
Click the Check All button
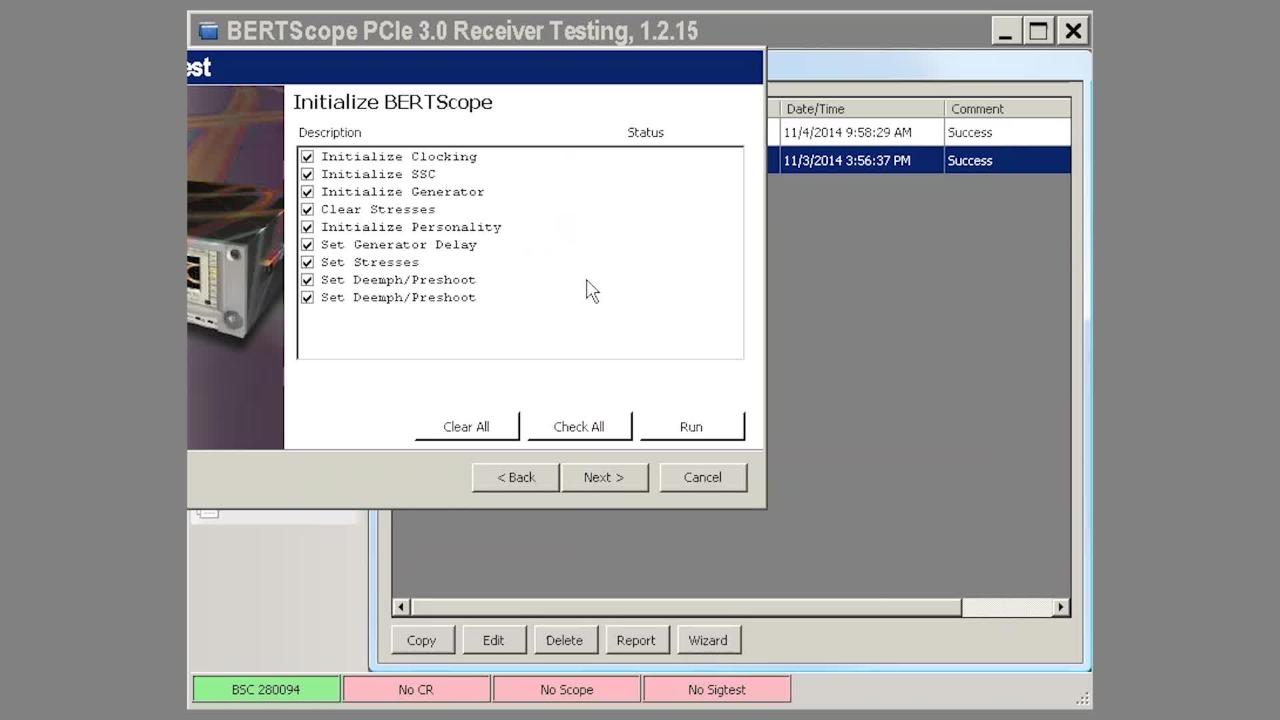tap(579, 427)
